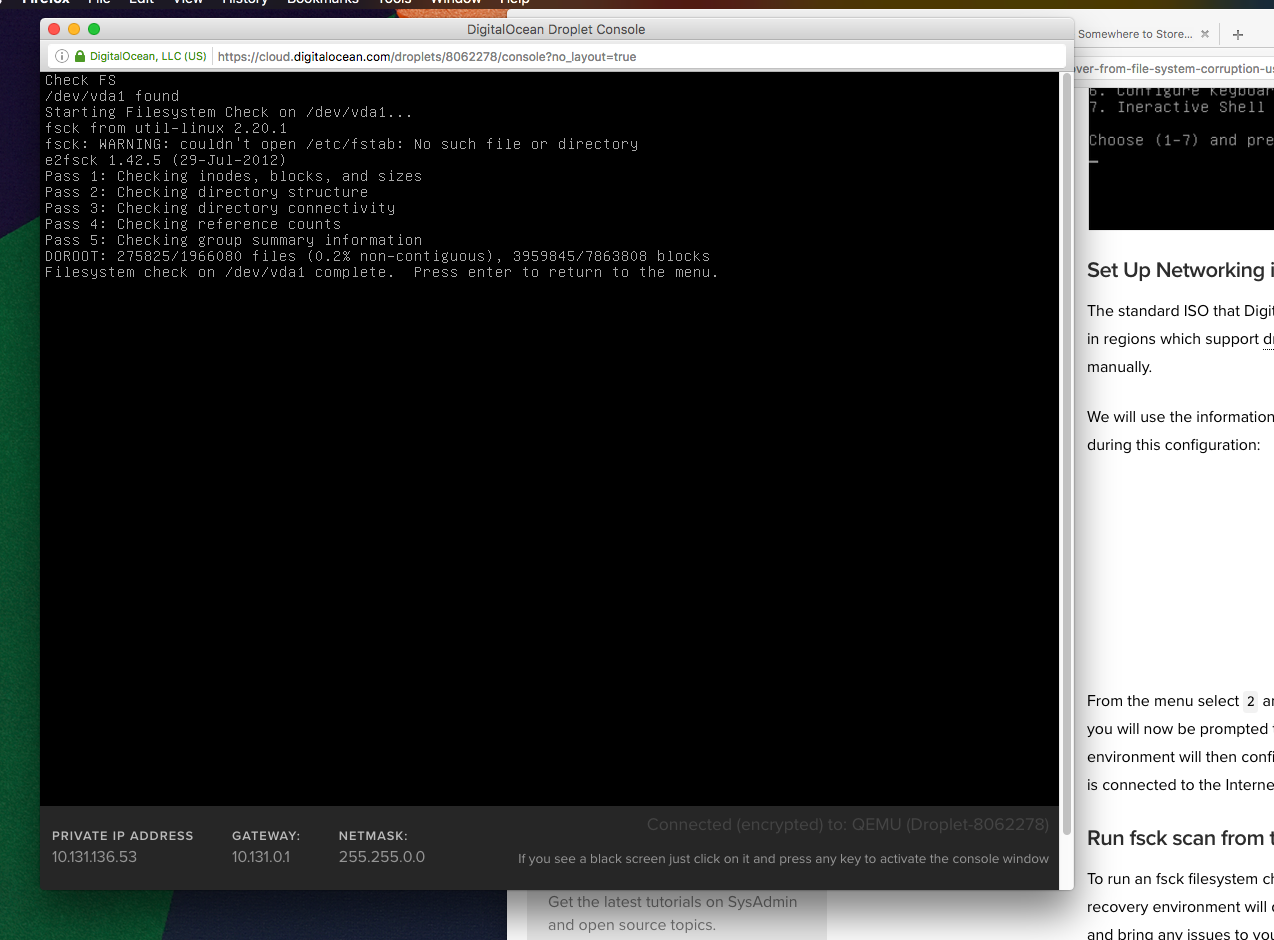This screenshot has height=940, width=1274.
Task: Click the private IP address 10.131.136.53
Action: [x=94, y=857]
